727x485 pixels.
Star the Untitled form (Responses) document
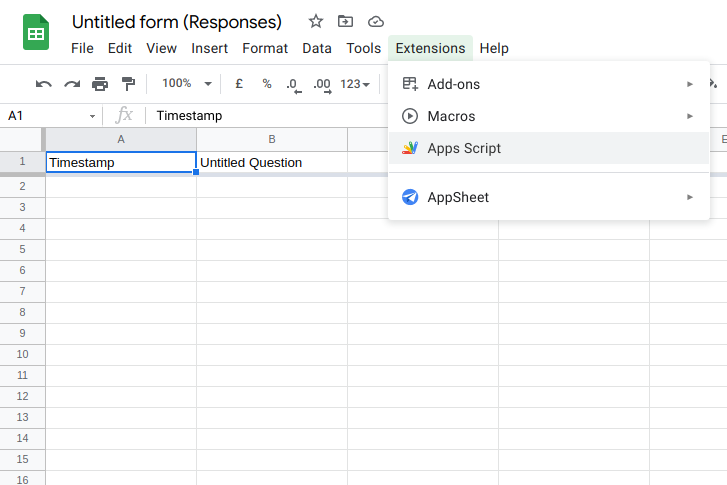coord(316,21)
